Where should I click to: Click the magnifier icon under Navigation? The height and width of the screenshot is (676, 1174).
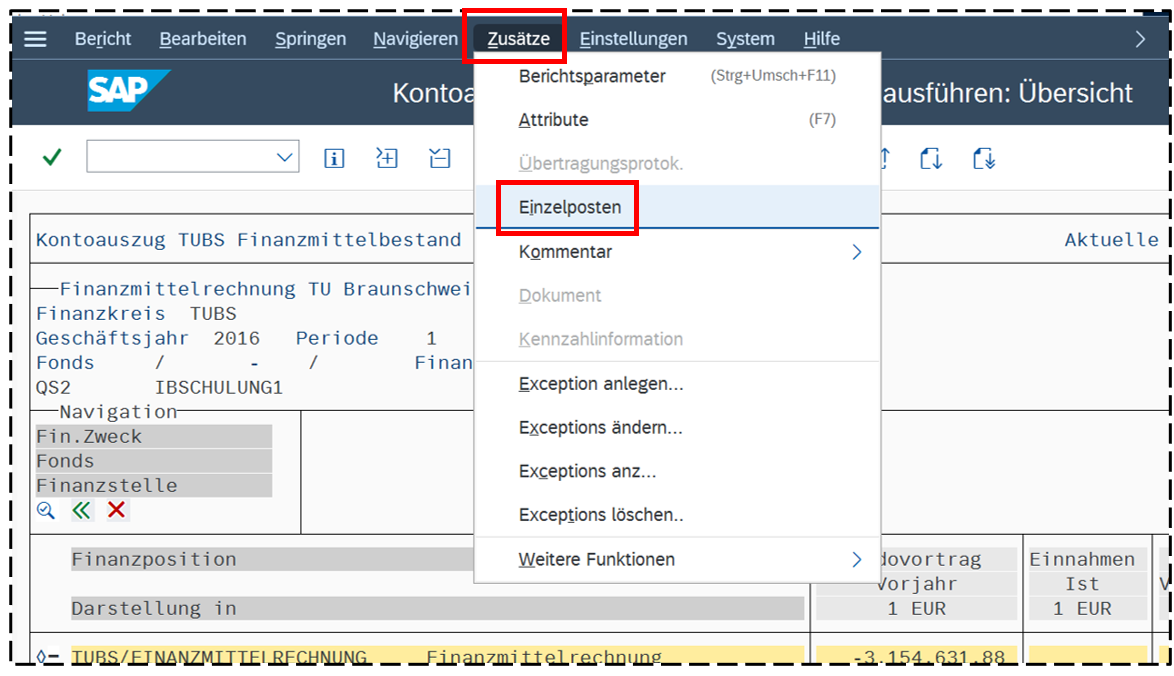coord(46,511)
